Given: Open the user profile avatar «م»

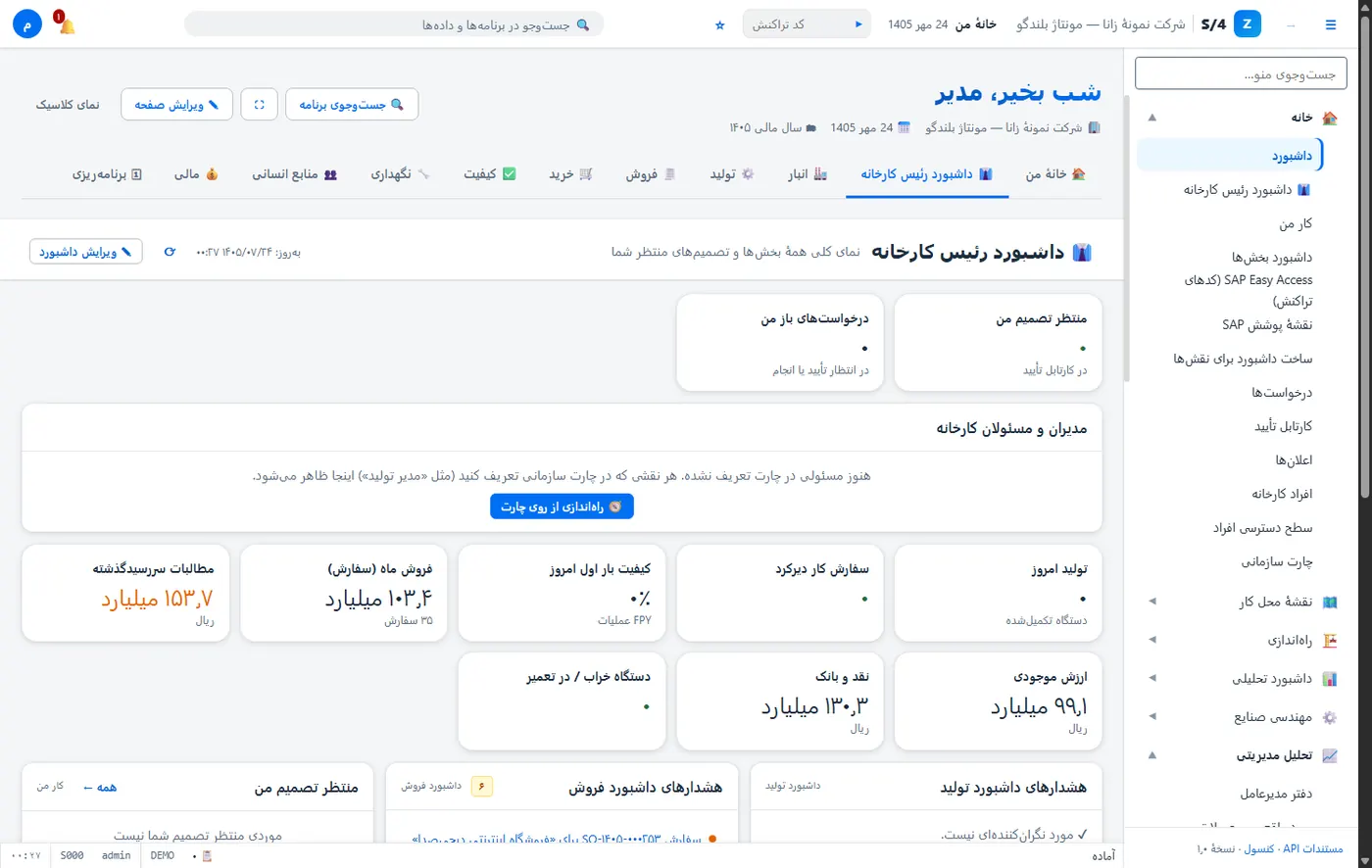Looking at the screenshot, I should pyautogui.click(x=28, y=24).
